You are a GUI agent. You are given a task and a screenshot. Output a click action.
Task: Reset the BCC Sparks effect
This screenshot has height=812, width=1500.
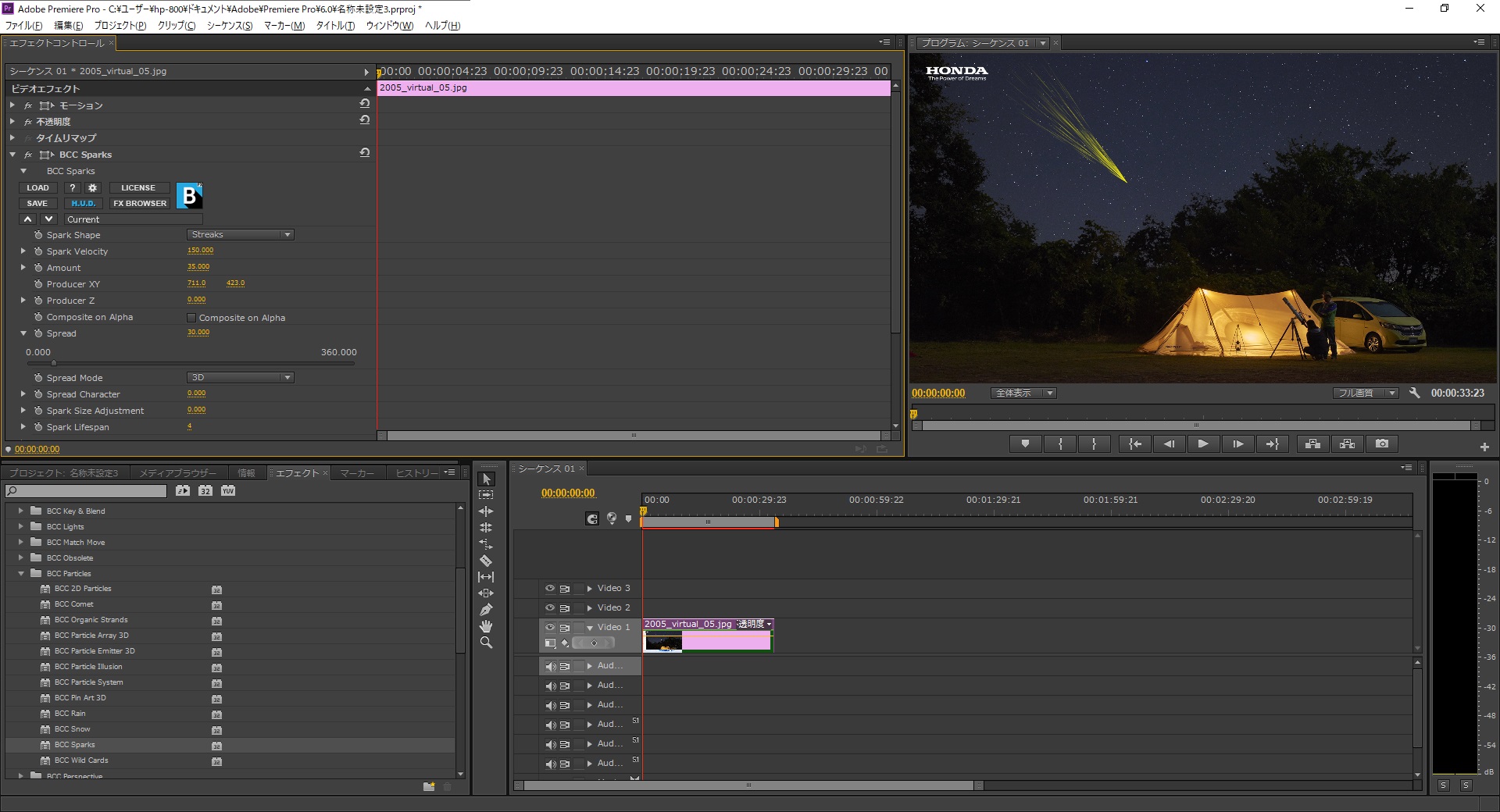point(364,153)
